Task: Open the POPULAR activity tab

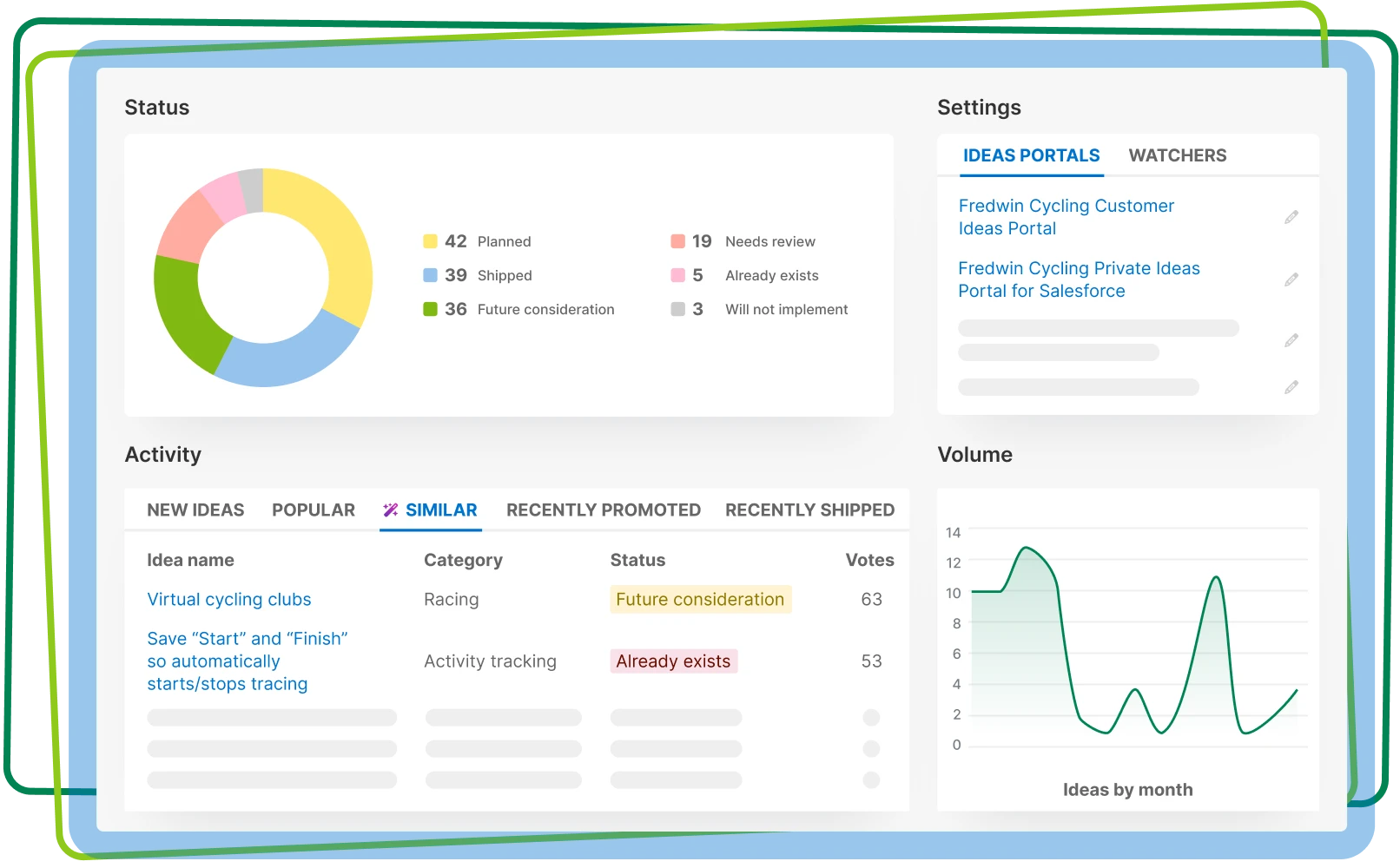Action: click(314, 510)
